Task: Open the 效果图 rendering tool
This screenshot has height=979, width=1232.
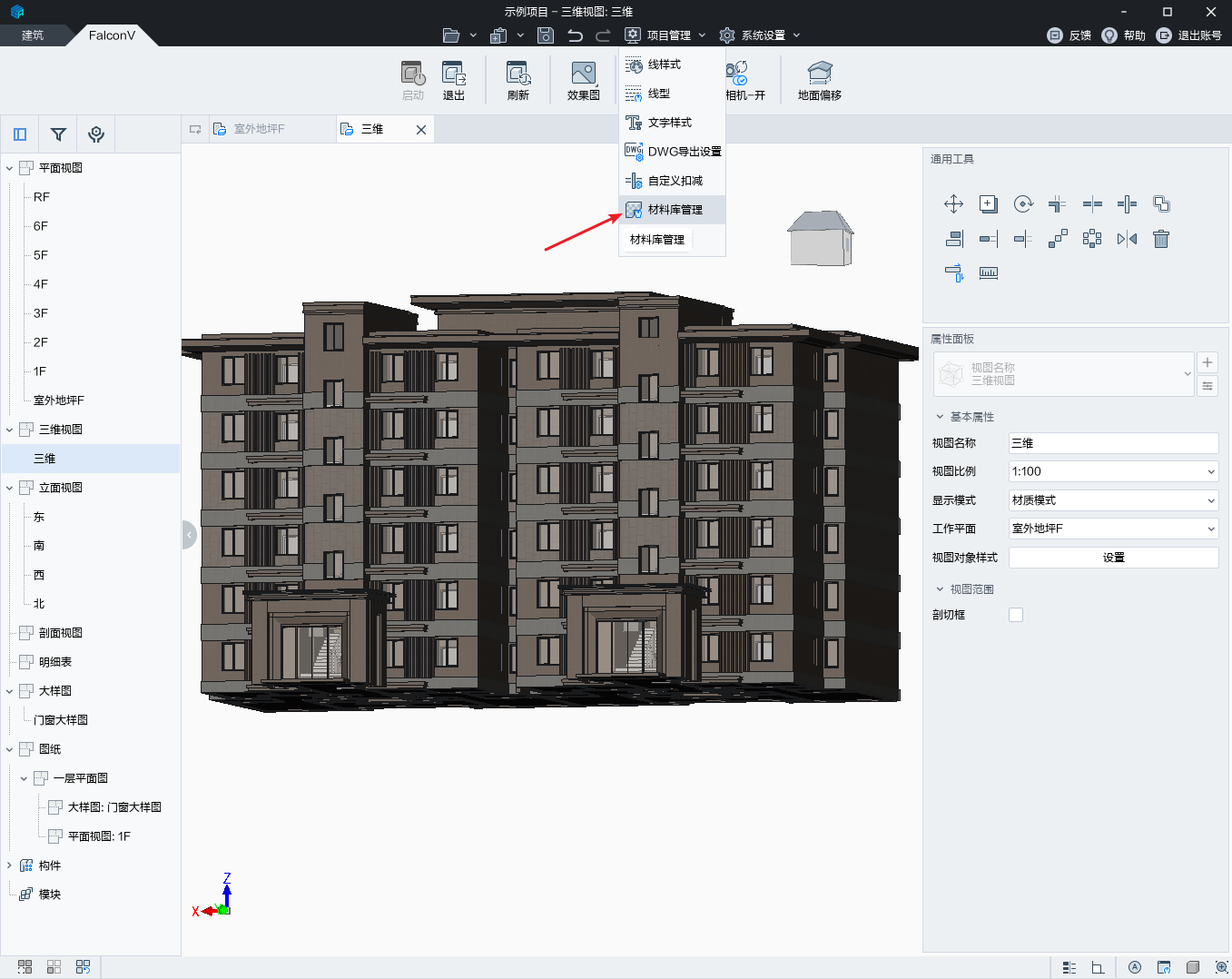Action: tap(583, 80)
